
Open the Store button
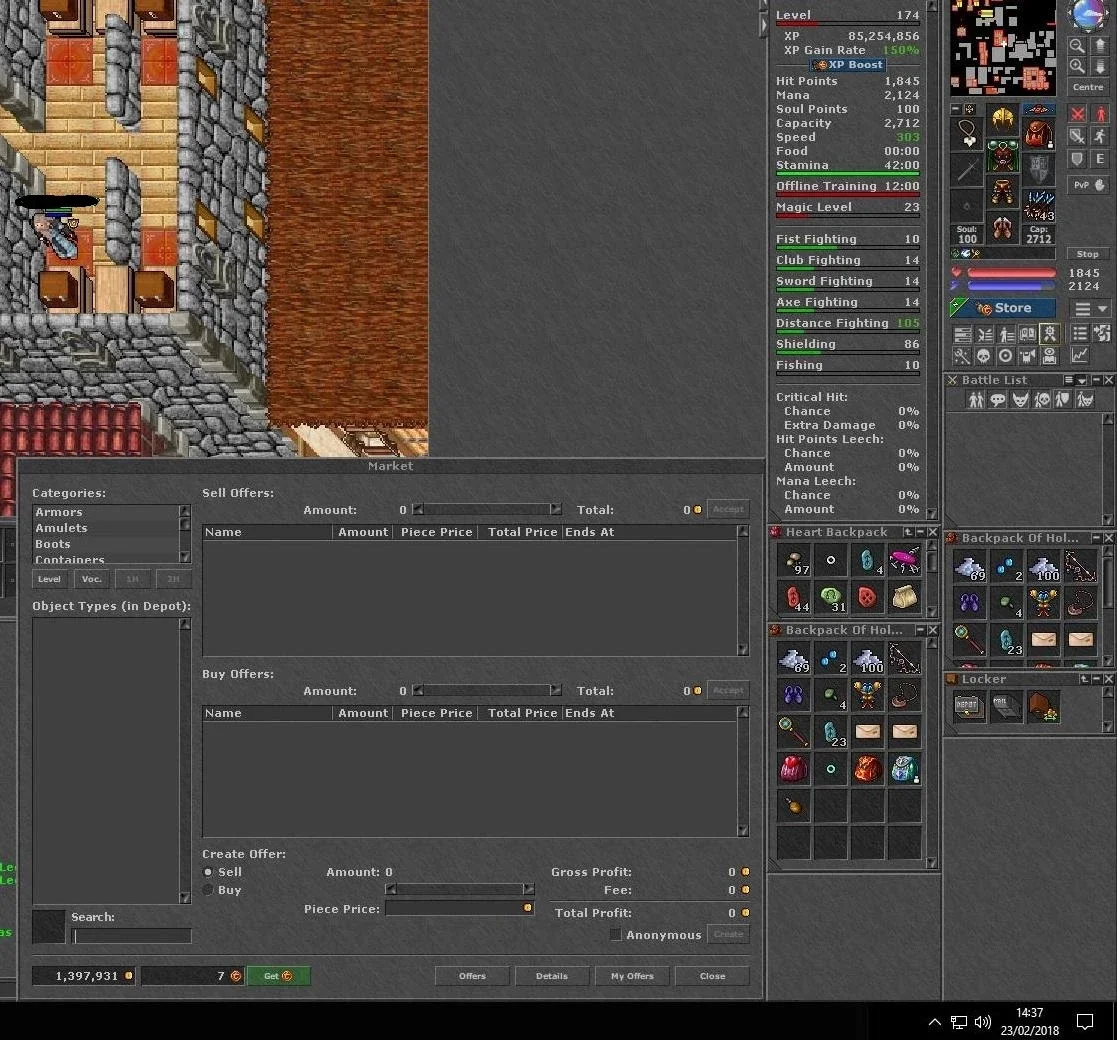point(1003,308)
